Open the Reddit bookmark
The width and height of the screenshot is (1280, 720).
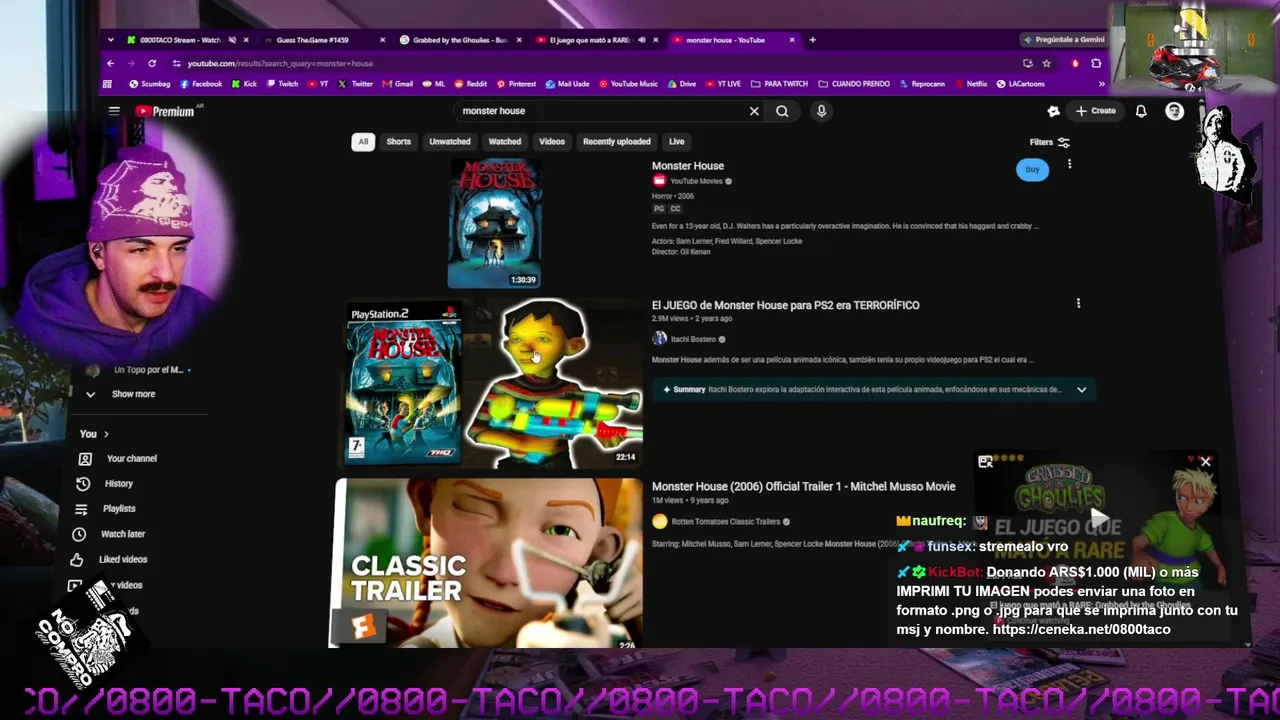(x=470, y=84)
